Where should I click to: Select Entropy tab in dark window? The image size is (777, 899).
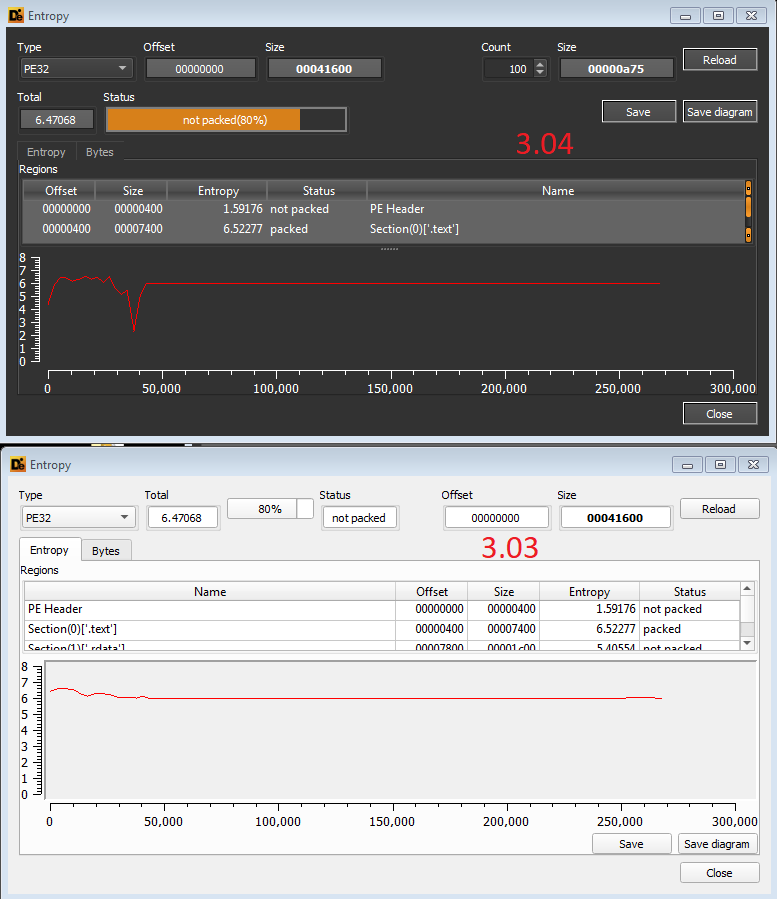pos(46,152)
